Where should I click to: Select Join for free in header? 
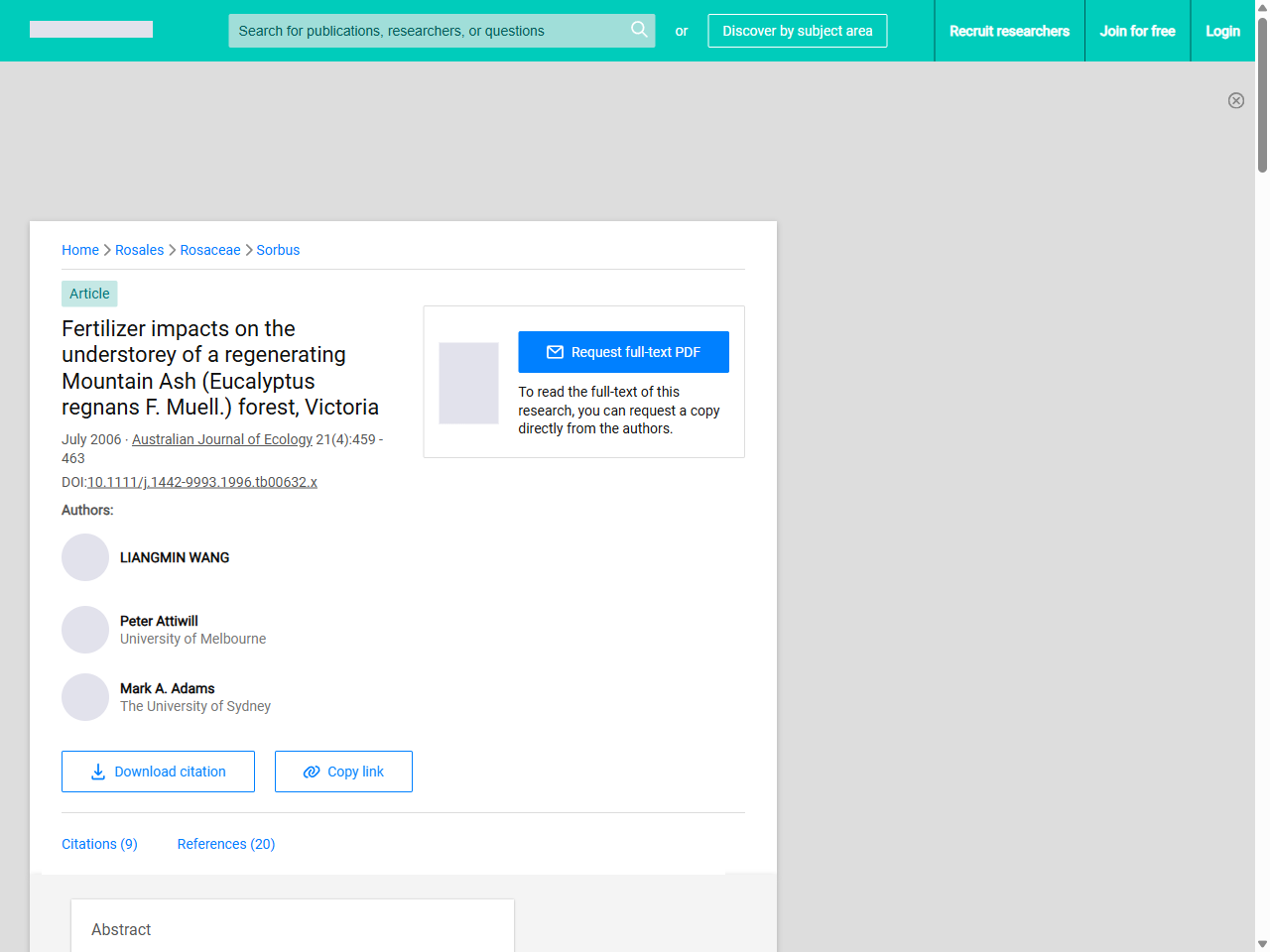click(1137, 31)
